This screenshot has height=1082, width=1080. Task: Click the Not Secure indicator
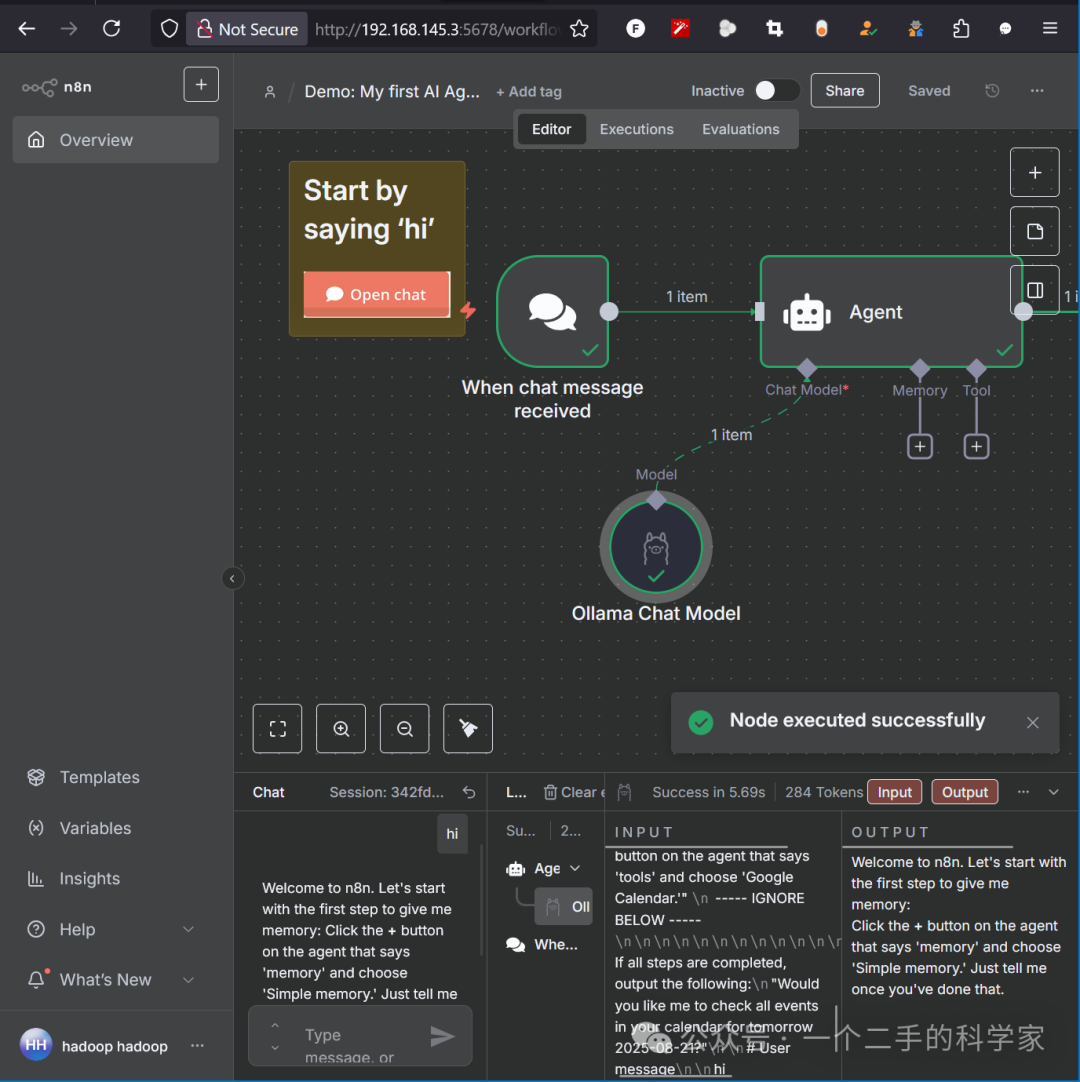coord(247,29)
